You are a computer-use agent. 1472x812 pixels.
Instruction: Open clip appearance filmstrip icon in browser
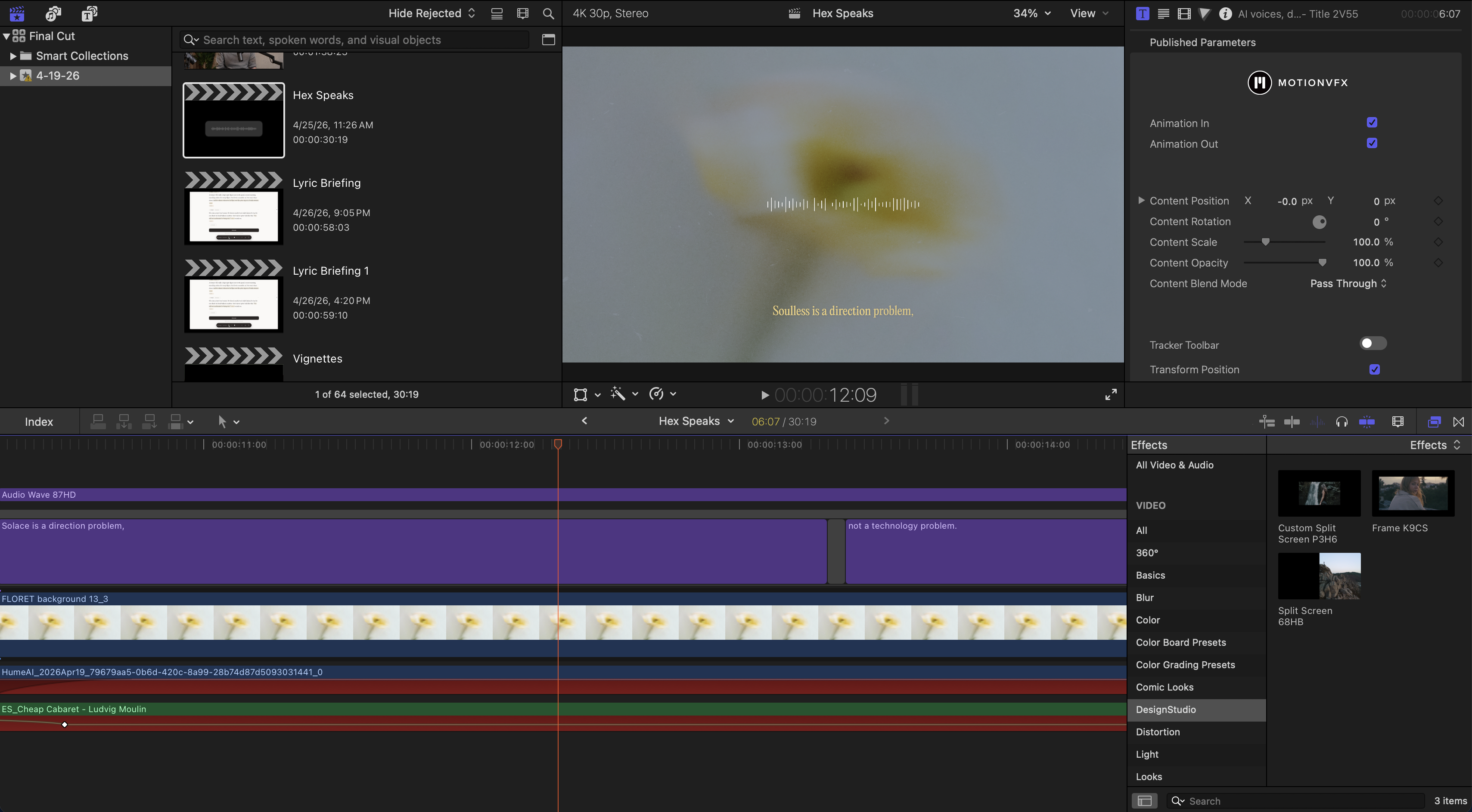click(522, 14)
